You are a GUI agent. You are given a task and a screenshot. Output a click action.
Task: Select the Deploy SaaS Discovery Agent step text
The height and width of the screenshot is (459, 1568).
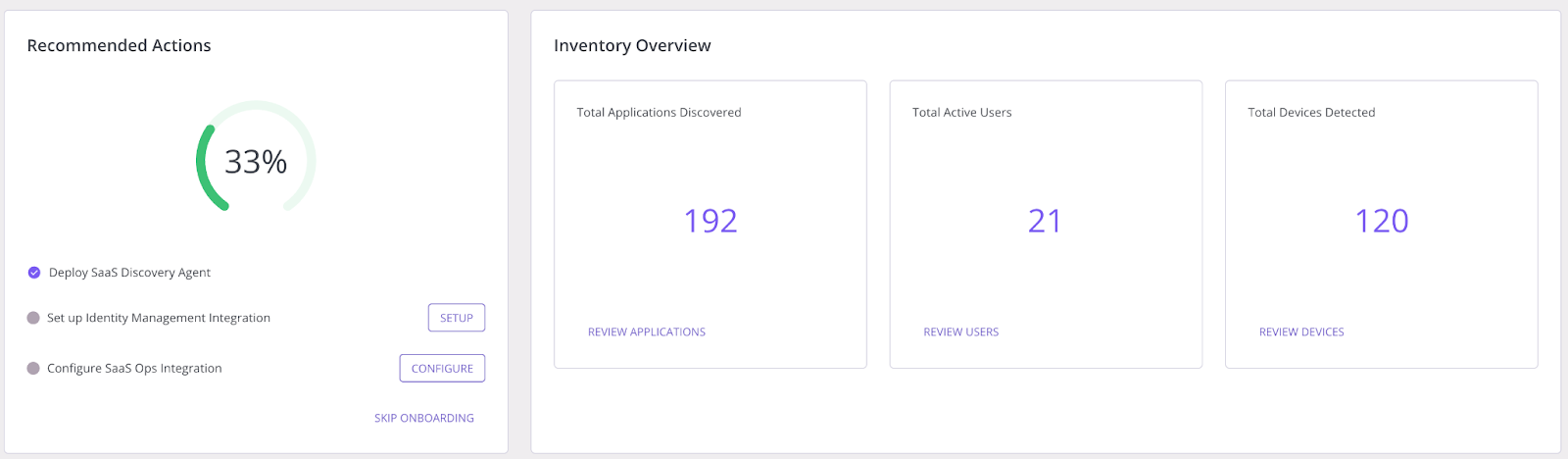click(x=129, y=273)
